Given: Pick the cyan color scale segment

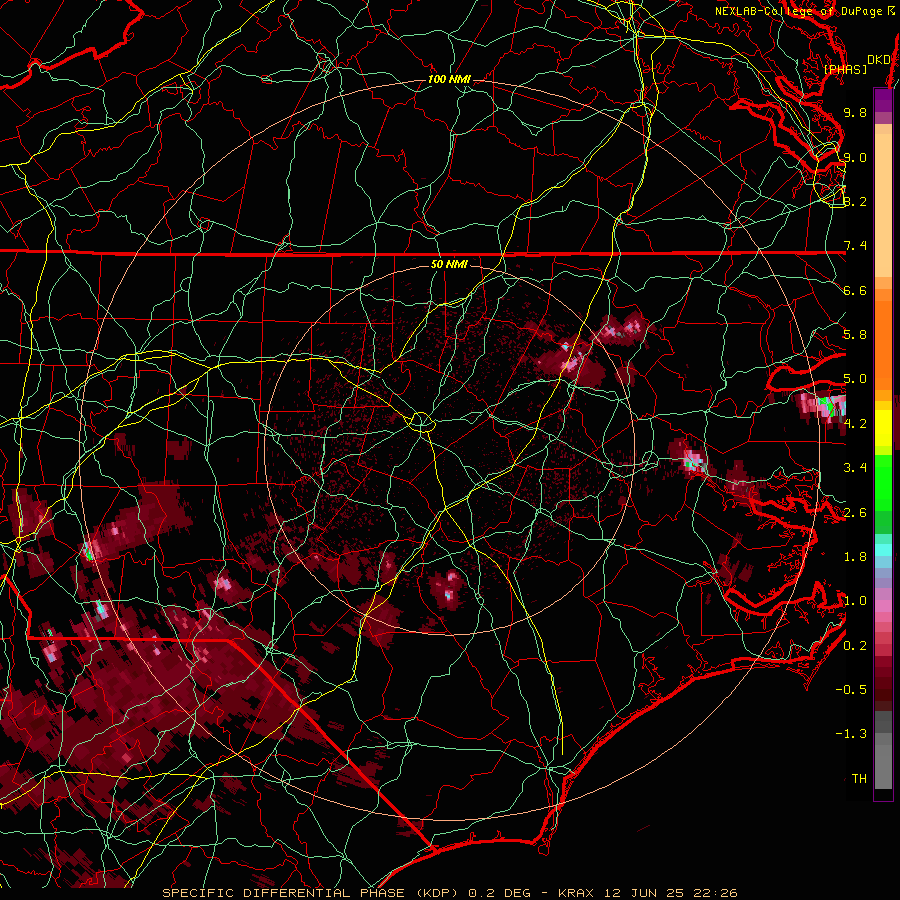Looking at the screenshot, I should [x=883, y=550].
